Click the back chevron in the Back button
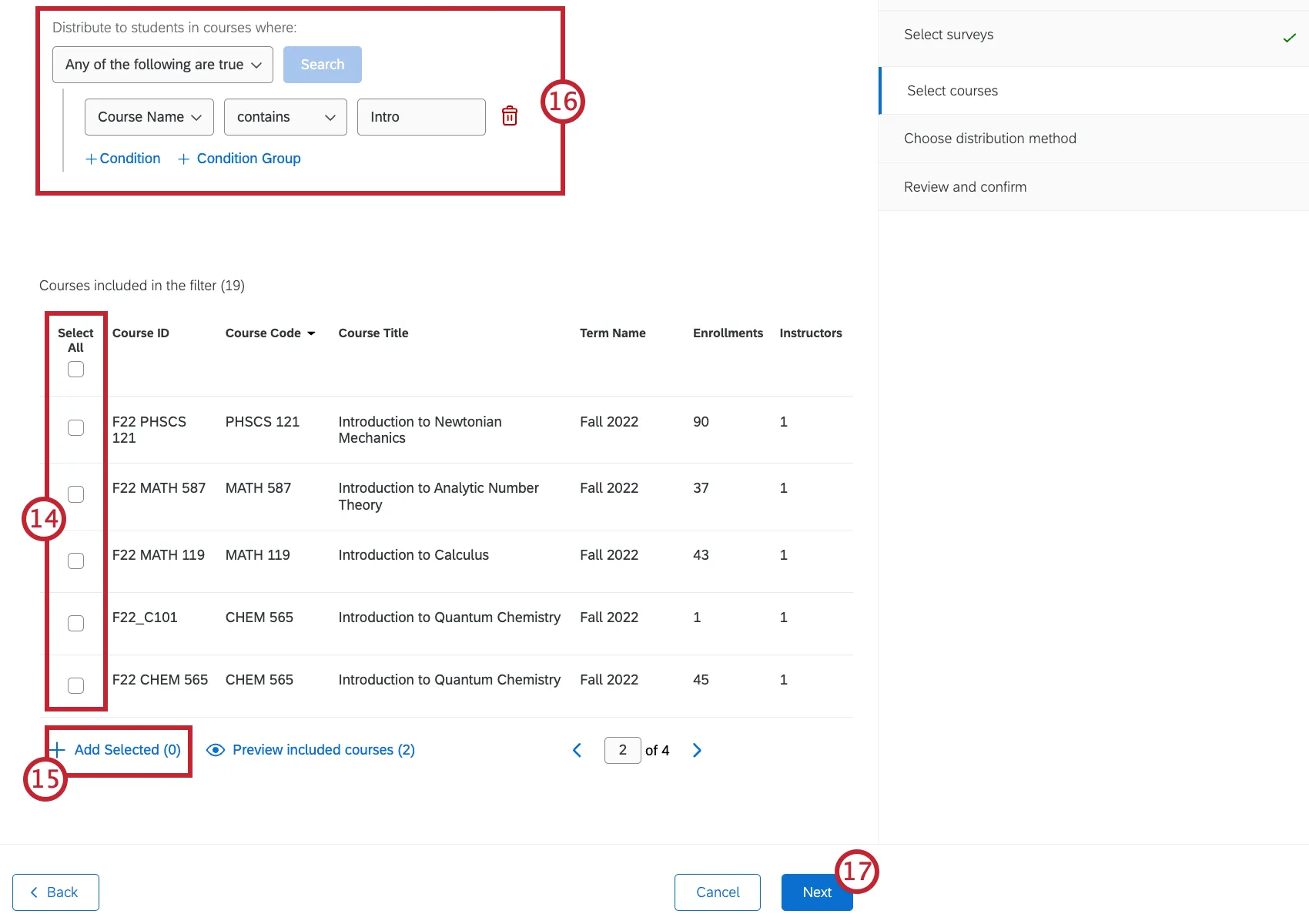 35,892
